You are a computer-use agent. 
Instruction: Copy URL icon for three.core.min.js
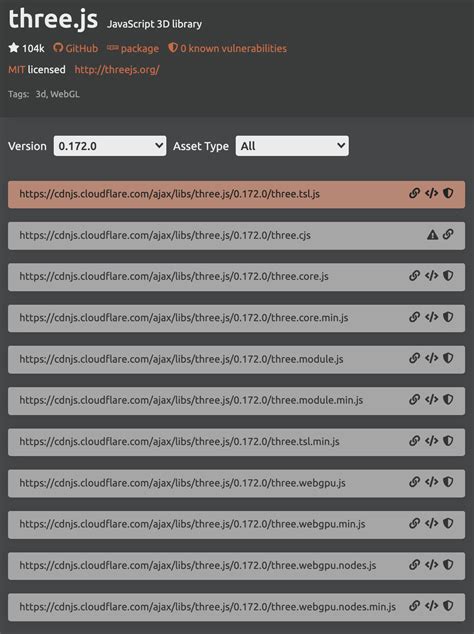[414, 317]
